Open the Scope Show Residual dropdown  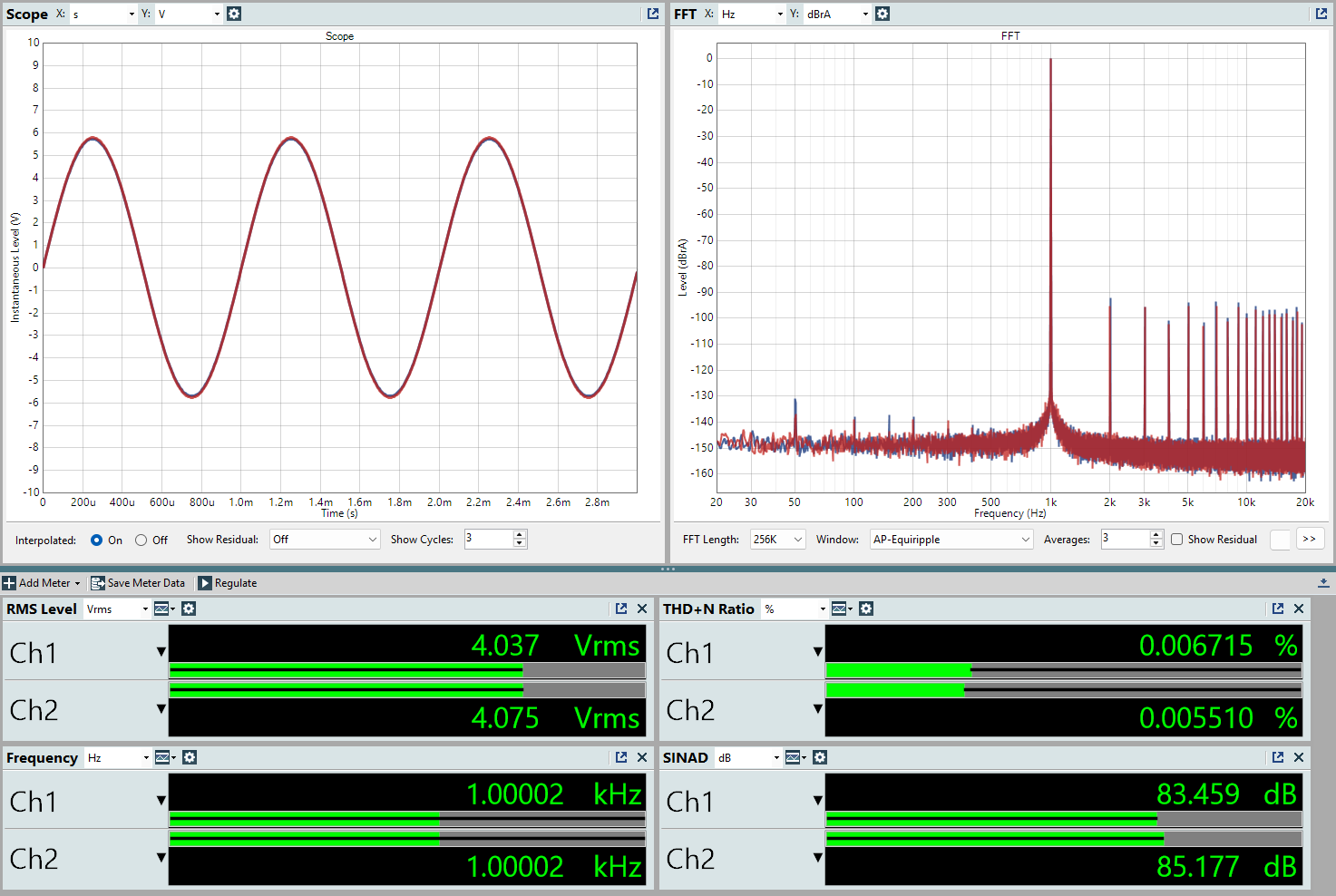325,540
